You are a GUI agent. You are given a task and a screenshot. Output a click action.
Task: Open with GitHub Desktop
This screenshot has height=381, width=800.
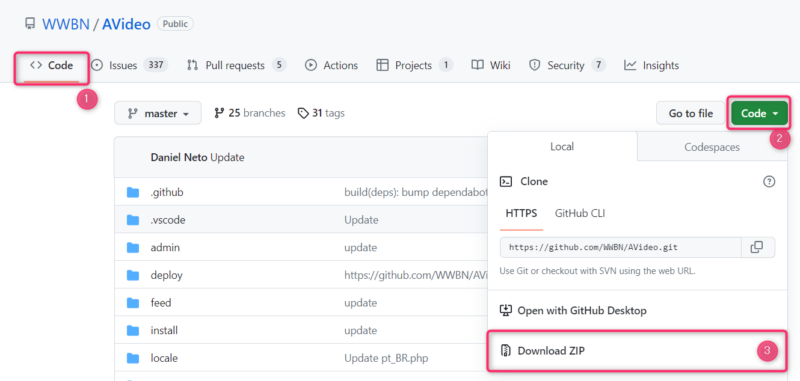click(573, 310)
